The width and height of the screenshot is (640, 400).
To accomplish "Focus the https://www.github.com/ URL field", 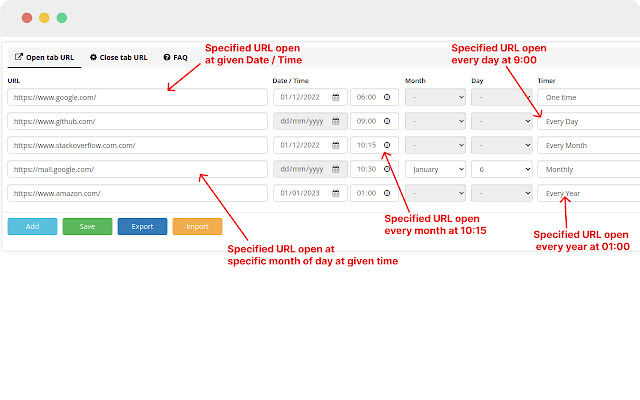I will pos(138,121).
